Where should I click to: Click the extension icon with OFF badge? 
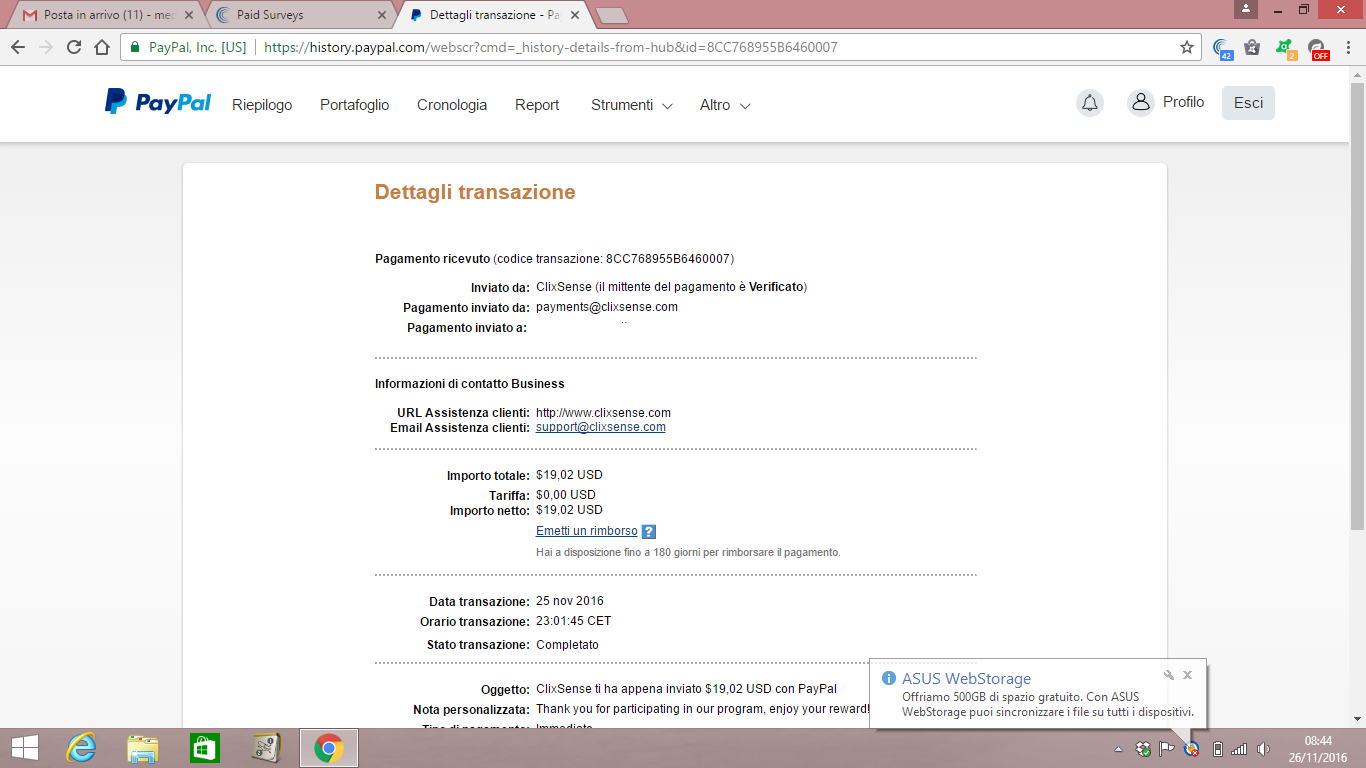(x=1318, y=48)
